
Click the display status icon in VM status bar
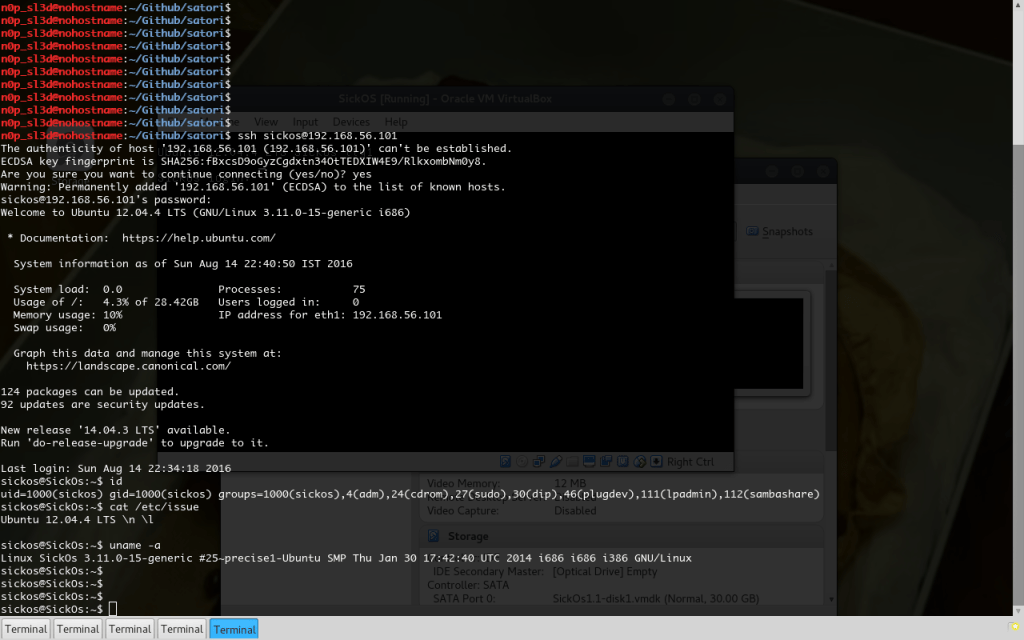click(x=588, y=461)
